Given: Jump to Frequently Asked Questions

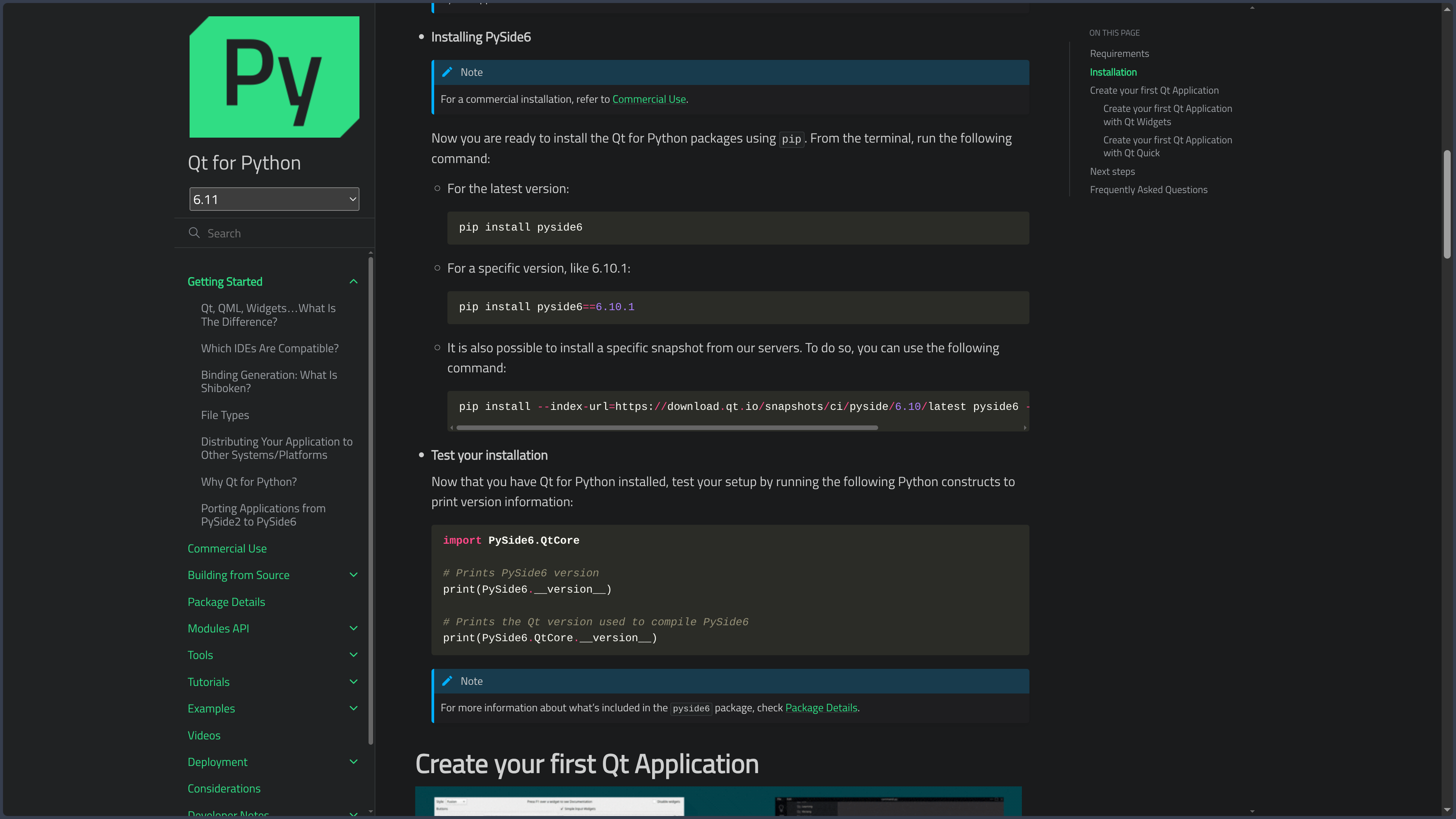Looking at the screenshot, I should 1148,189.
